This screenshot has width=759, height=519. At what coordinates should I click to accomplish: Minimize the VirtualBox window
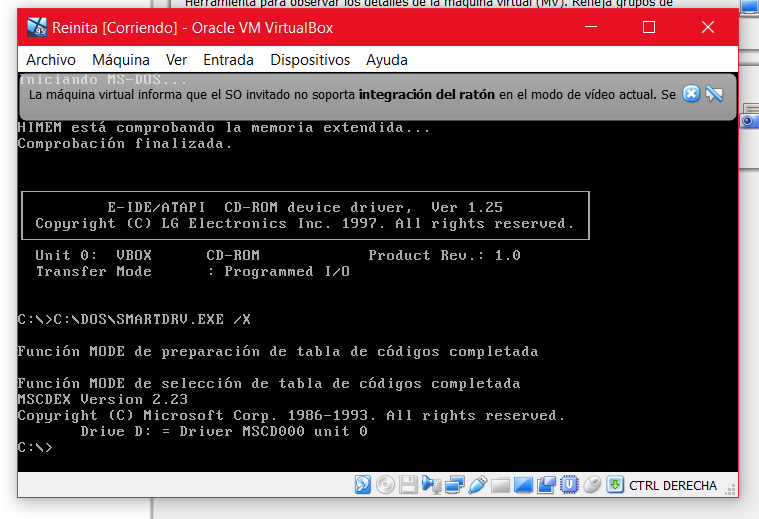point(591,27)
